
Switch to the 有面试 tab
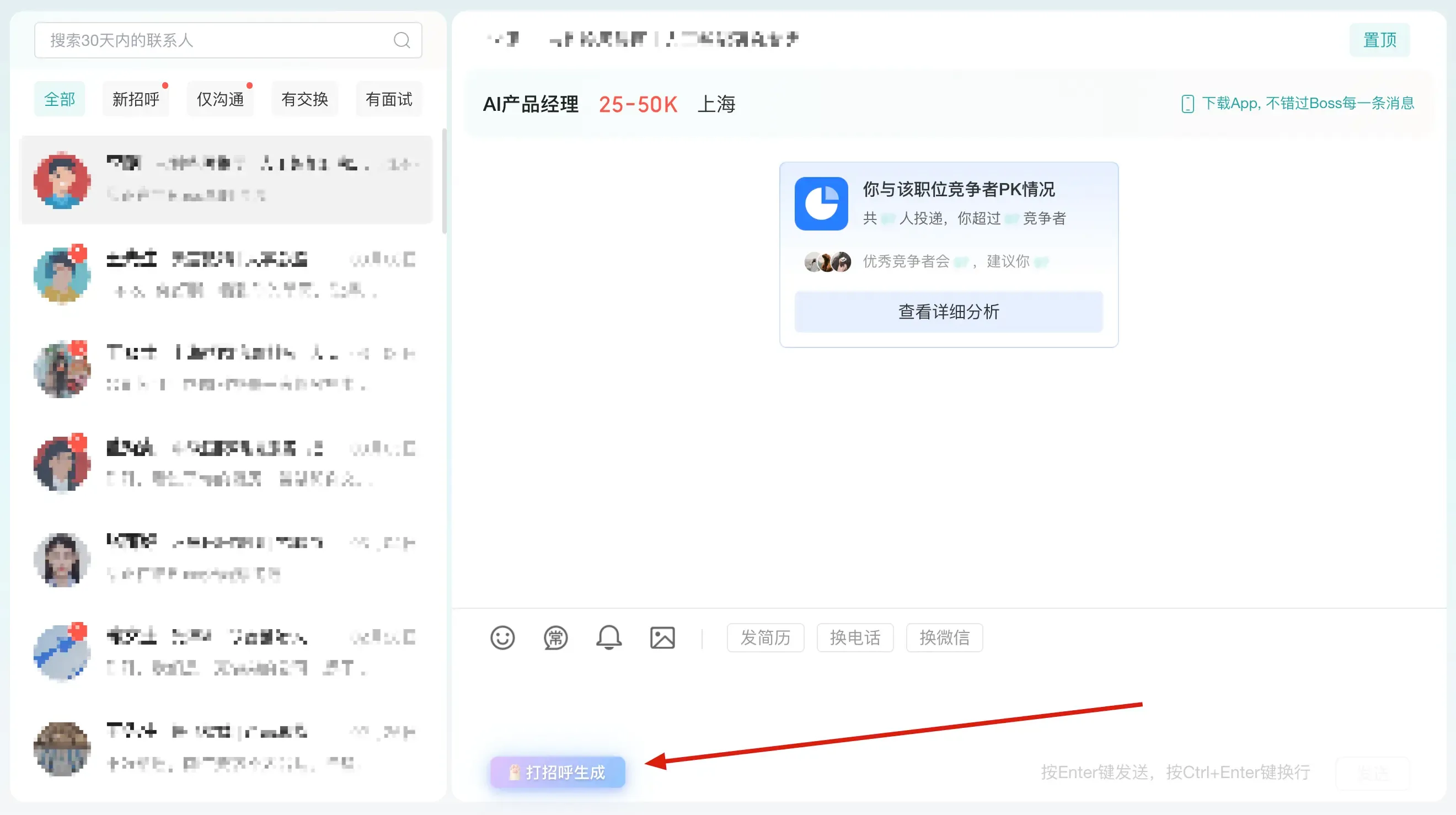point(388,98)
